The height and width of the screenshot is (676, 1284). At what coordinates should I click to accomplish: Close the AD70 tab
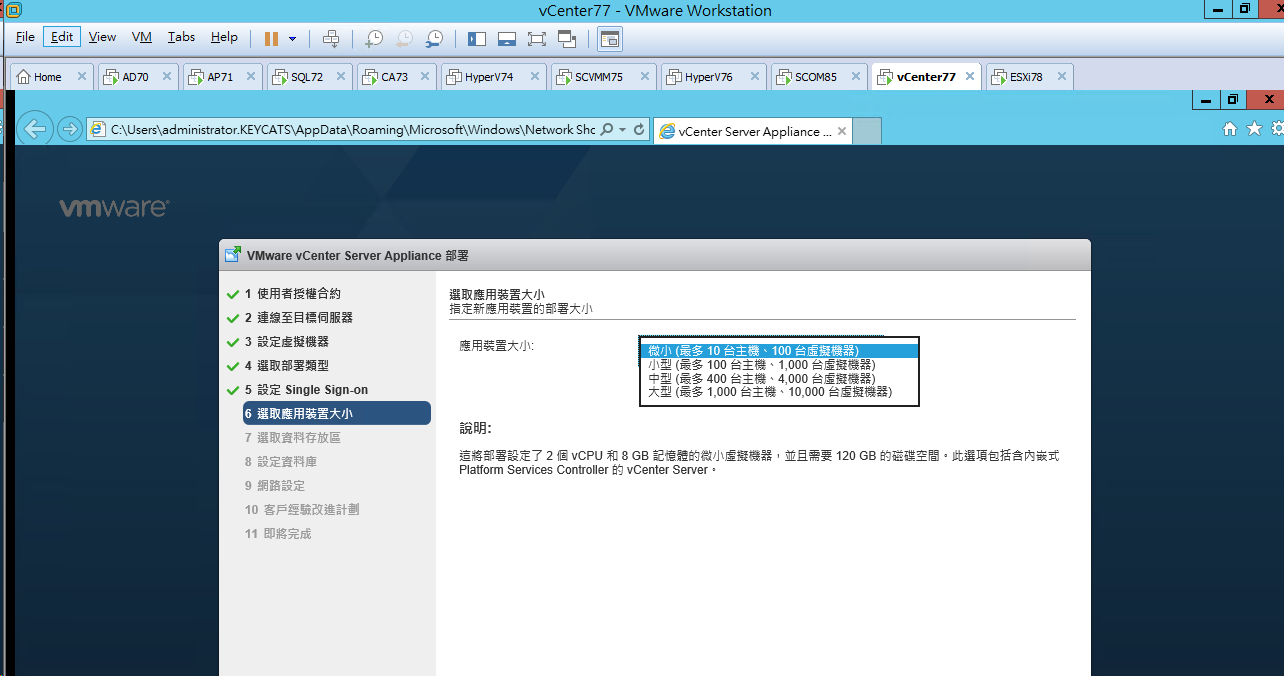coord(166,77)
